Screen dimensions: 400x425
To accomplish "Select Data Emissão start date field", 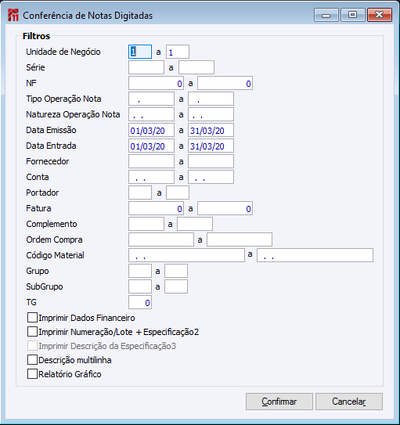I will tap(151, 130).
